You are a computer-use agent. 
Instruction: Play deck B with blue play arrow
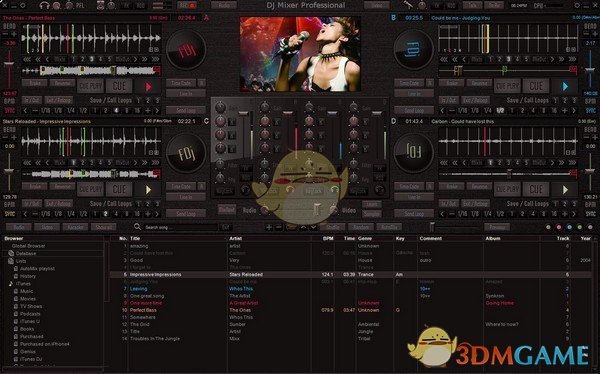[x=565, y=87]
